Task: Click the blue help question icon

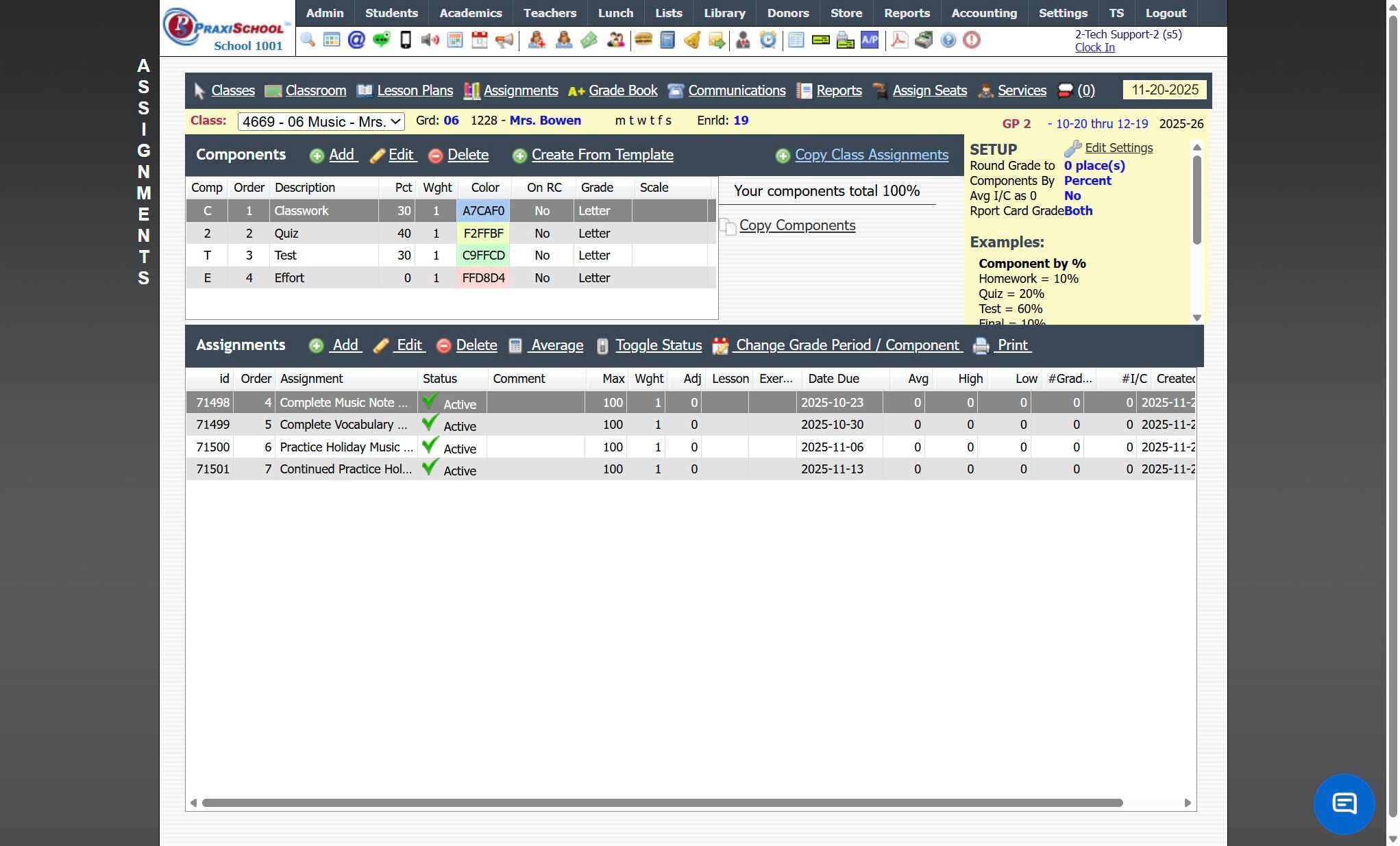Action: 948,40
